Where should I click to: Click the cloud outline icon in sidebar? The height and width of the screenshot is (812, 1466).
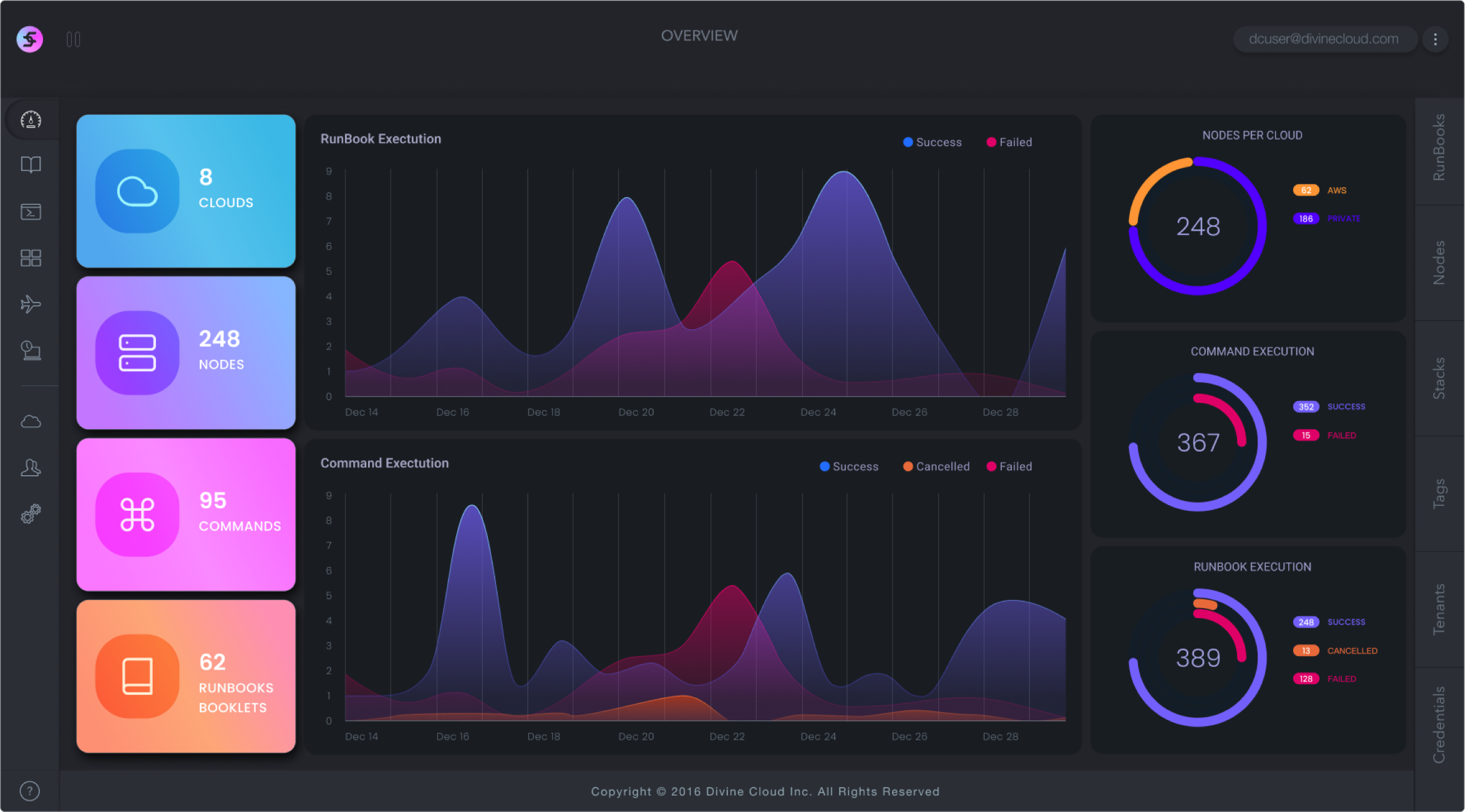(31, 422)
